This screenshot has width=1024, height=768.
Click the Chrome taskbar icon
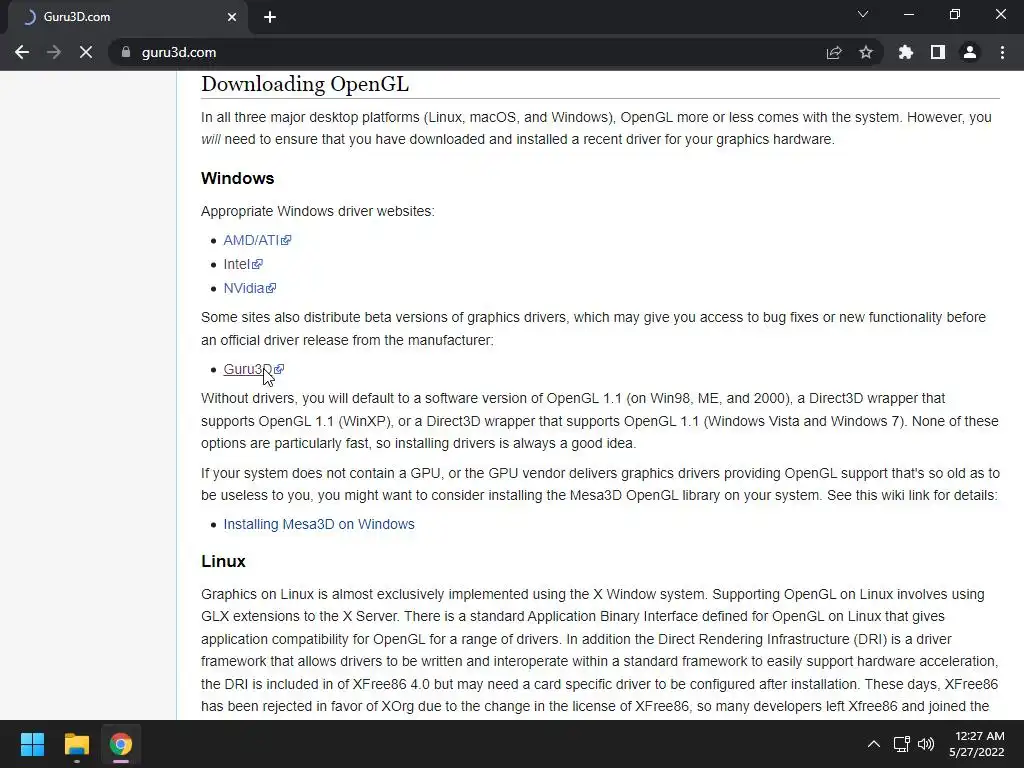(x=121, y=744)
